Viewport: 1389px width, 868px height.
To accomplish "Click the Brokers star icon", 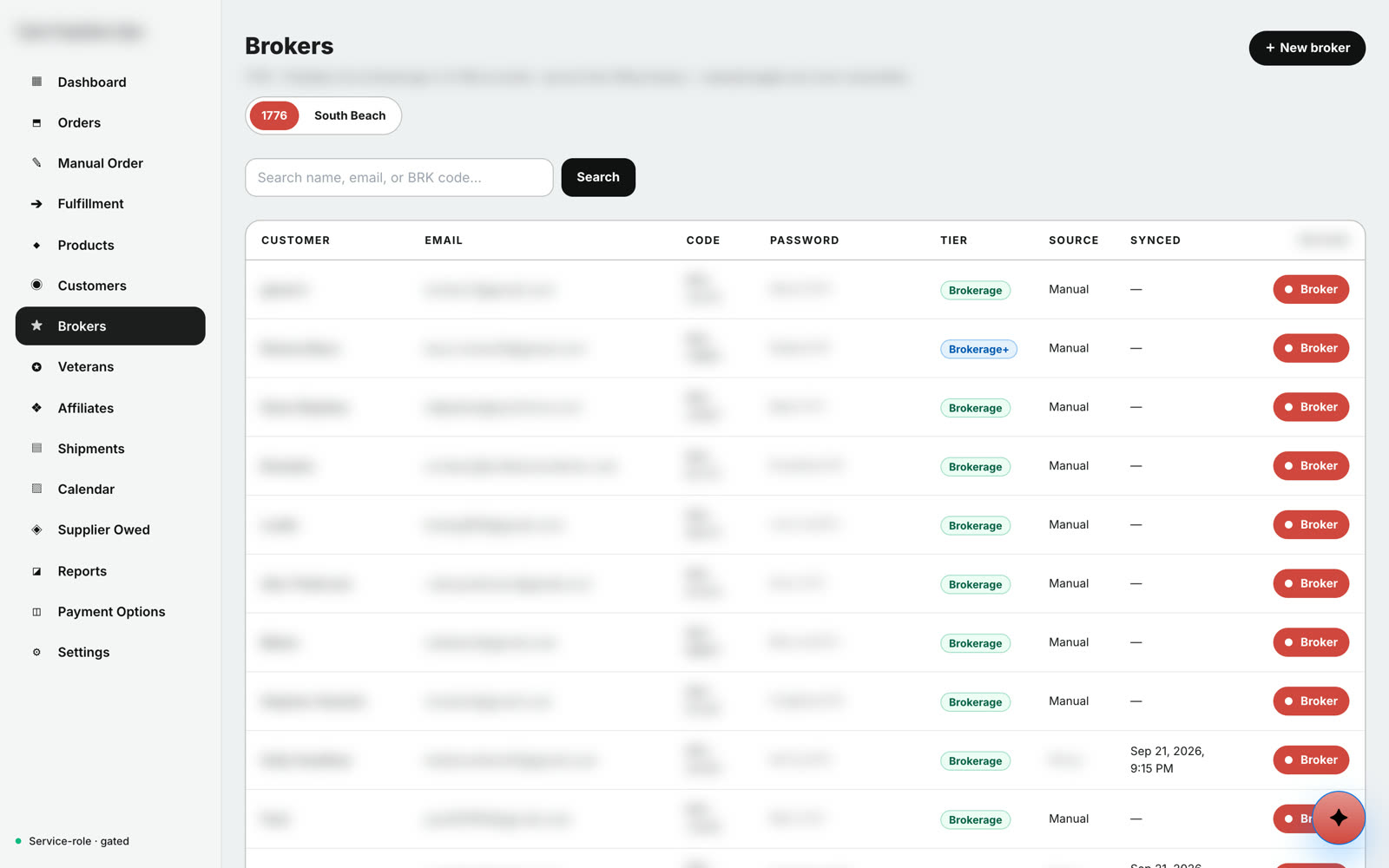I will coord(36,325).
